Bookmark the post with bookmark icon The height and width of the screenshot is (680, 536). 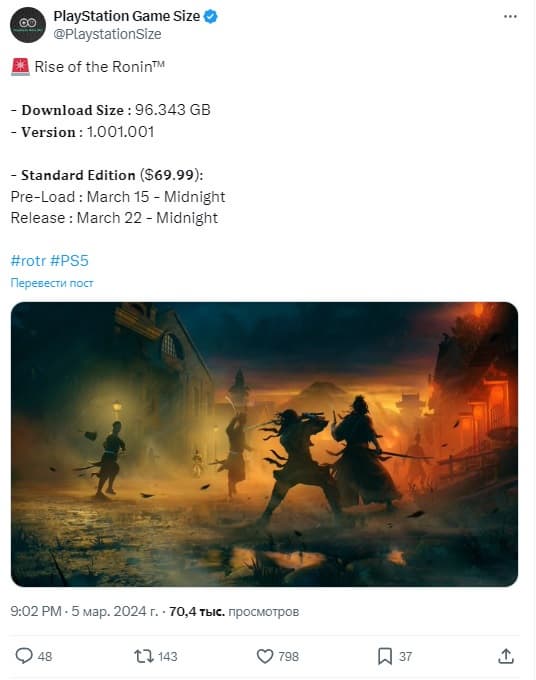pos(385,656)
